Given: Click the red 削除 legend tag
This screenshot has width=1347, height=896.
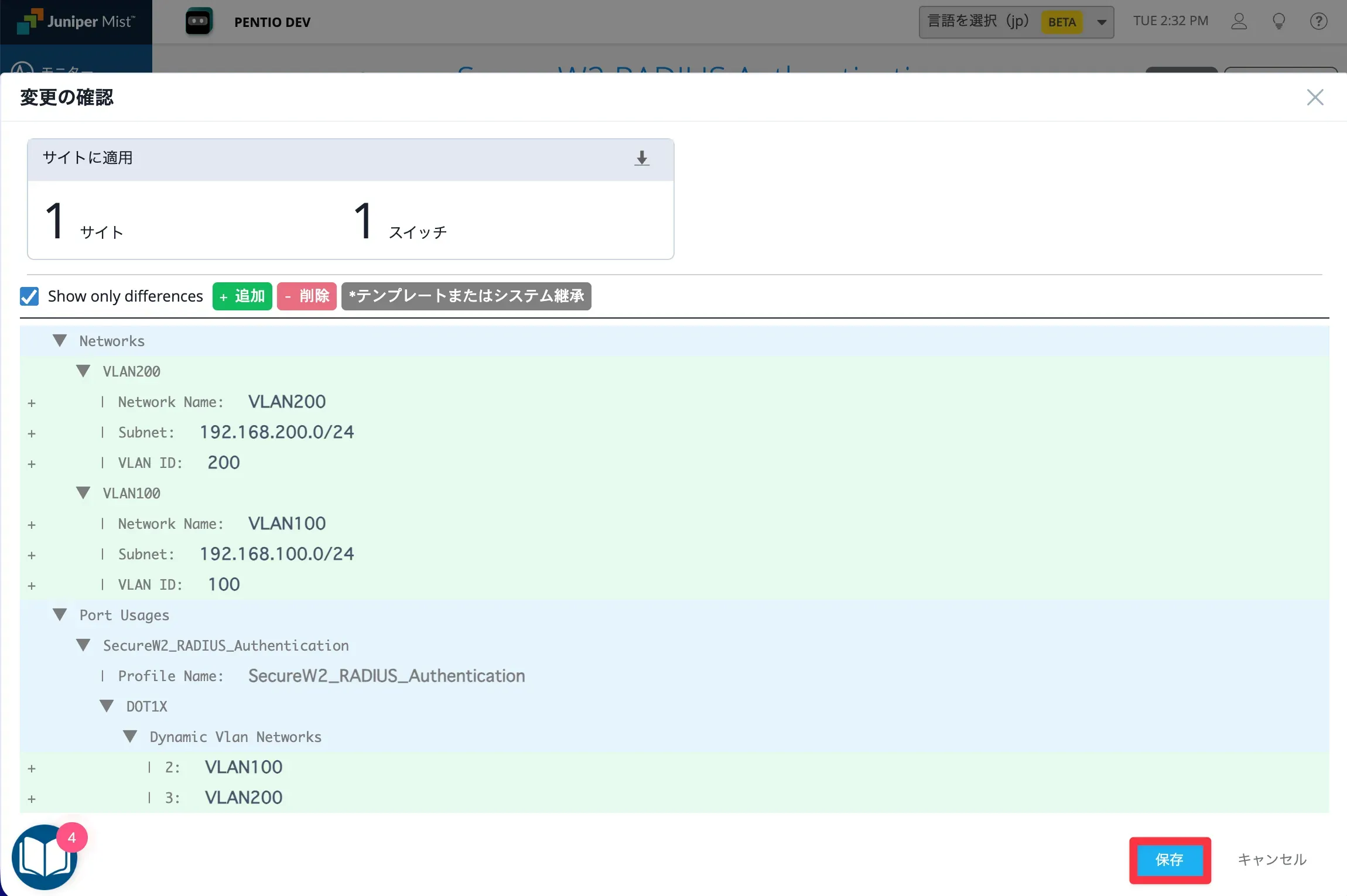Looking at the screenshot, I should [307, 296].
